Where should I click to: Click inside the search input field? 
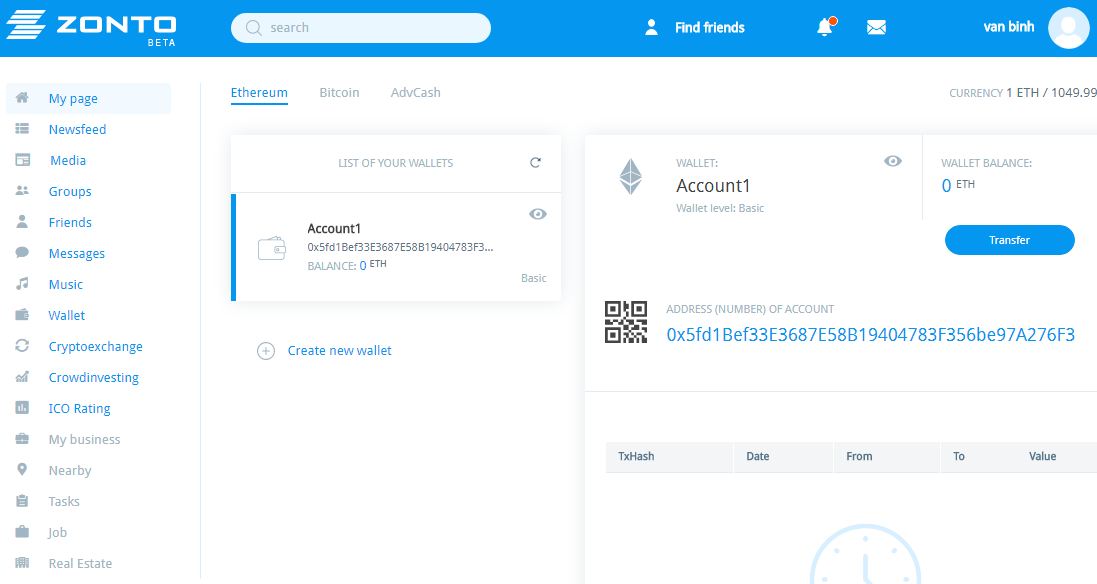(361, 28)
